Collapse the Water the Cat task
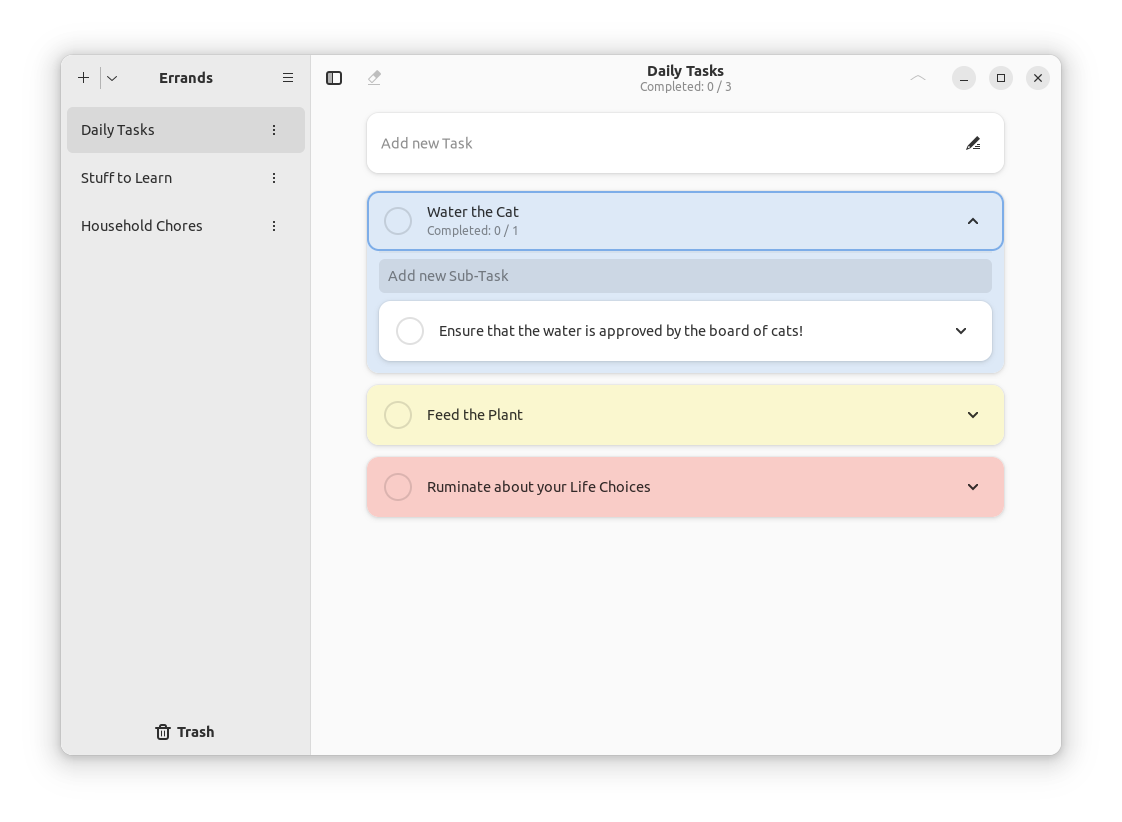This screenshot has height=822, width=1122. [x=972, y=220]
